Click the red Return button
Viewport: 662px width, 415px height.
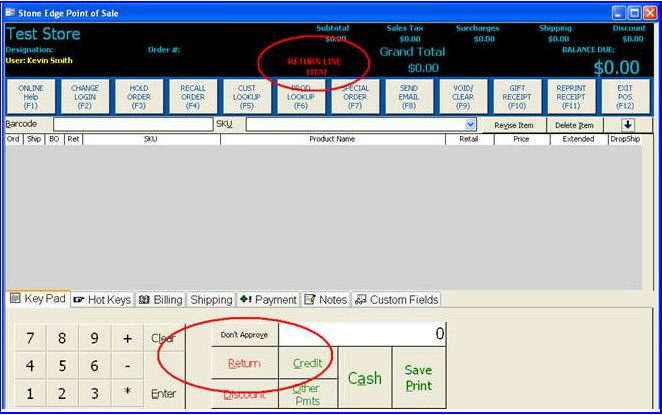click(244, 363)
